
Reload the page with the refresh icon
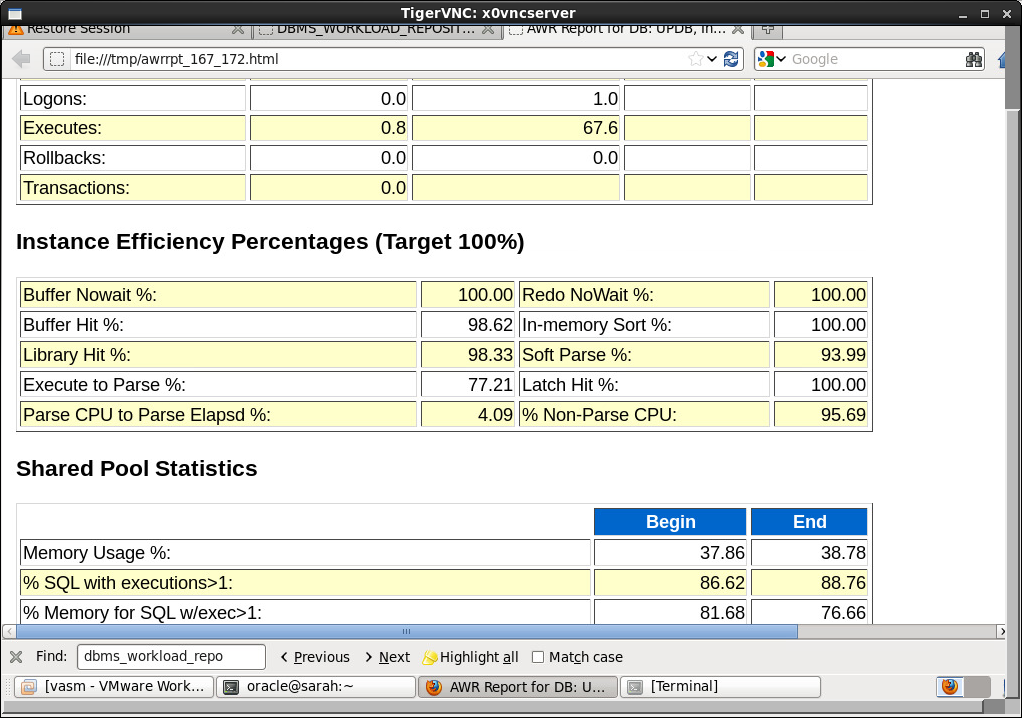click(x=732, y=59)
